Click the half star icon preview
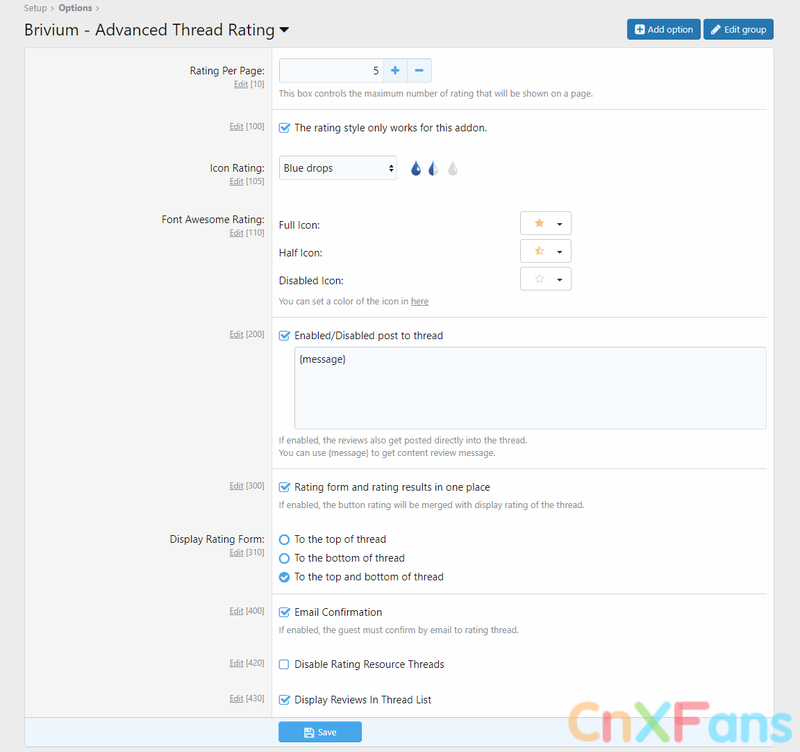This screenshot has width=800, height=752. point(539,250)
